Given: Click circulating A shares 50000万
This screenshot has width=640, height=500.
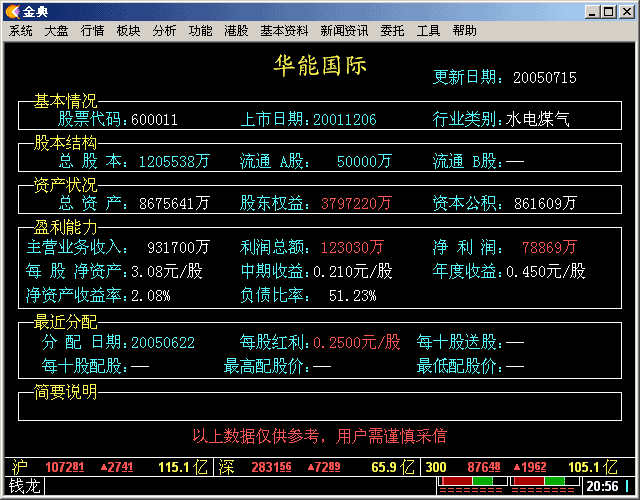Looking at the screenshot, I should (x=364, y=162).
